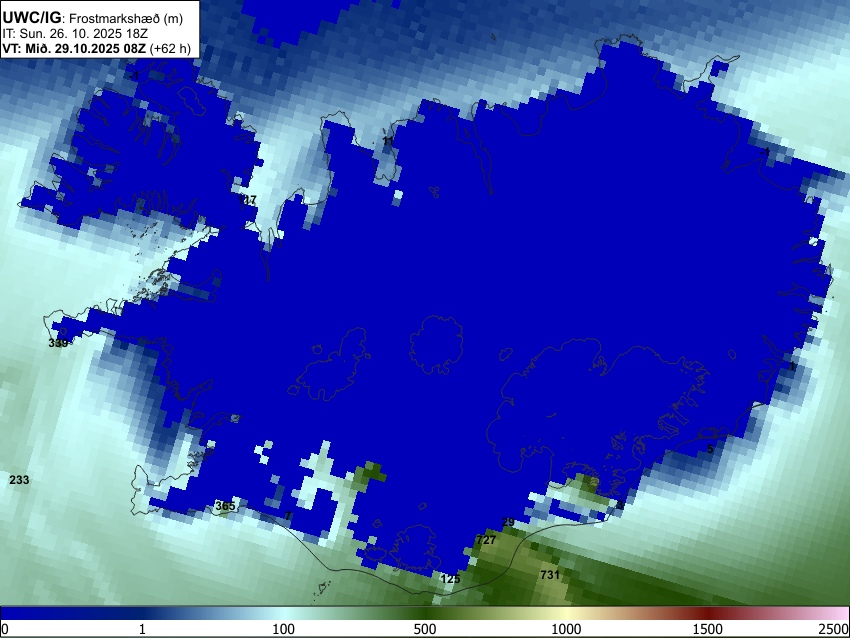Click the map value 339
The height and width of the screenshot is (638, 850).
[58, 343]
